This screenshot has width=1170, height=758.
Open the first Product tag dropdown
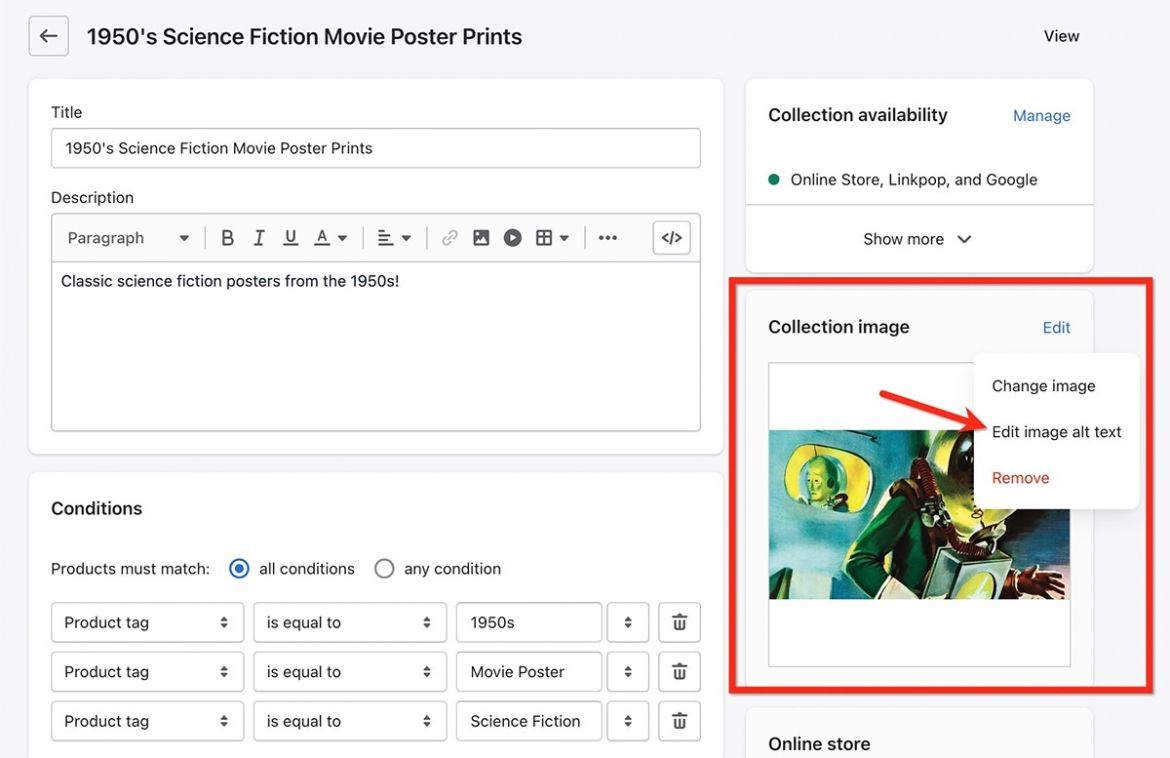147,621
